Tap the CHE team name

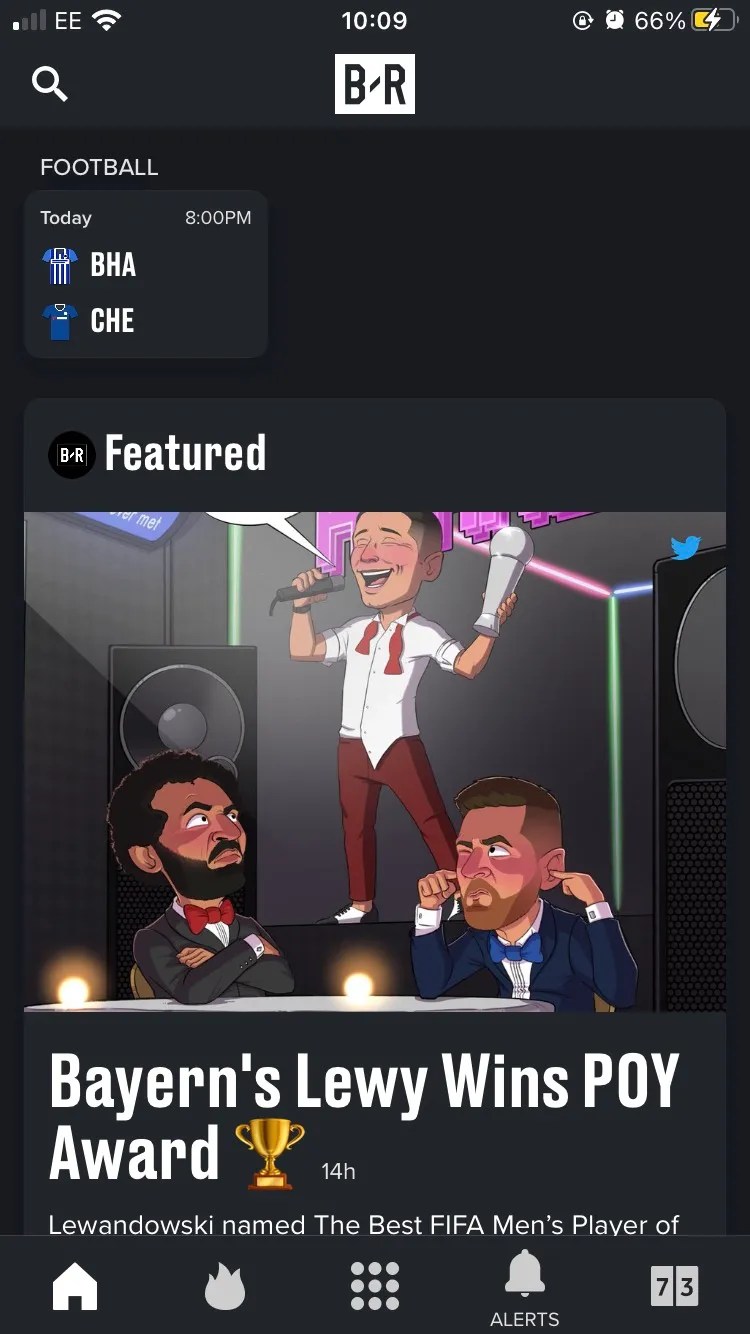point(112,321)
